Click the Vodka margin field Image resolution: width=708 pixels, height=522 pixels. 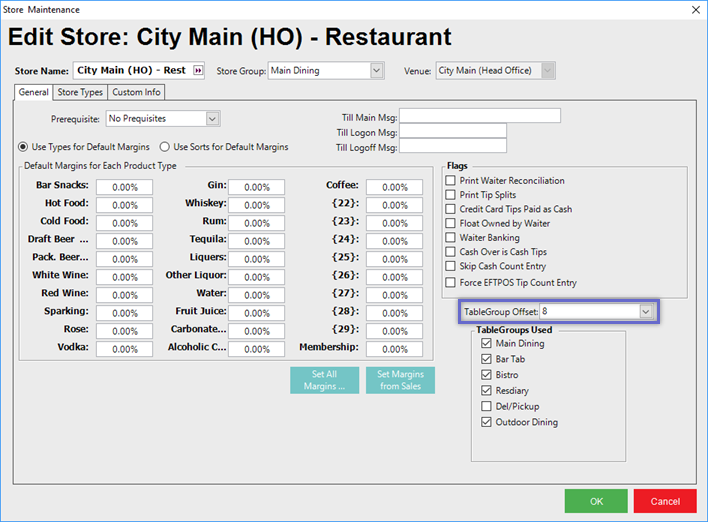coord(124,349)
